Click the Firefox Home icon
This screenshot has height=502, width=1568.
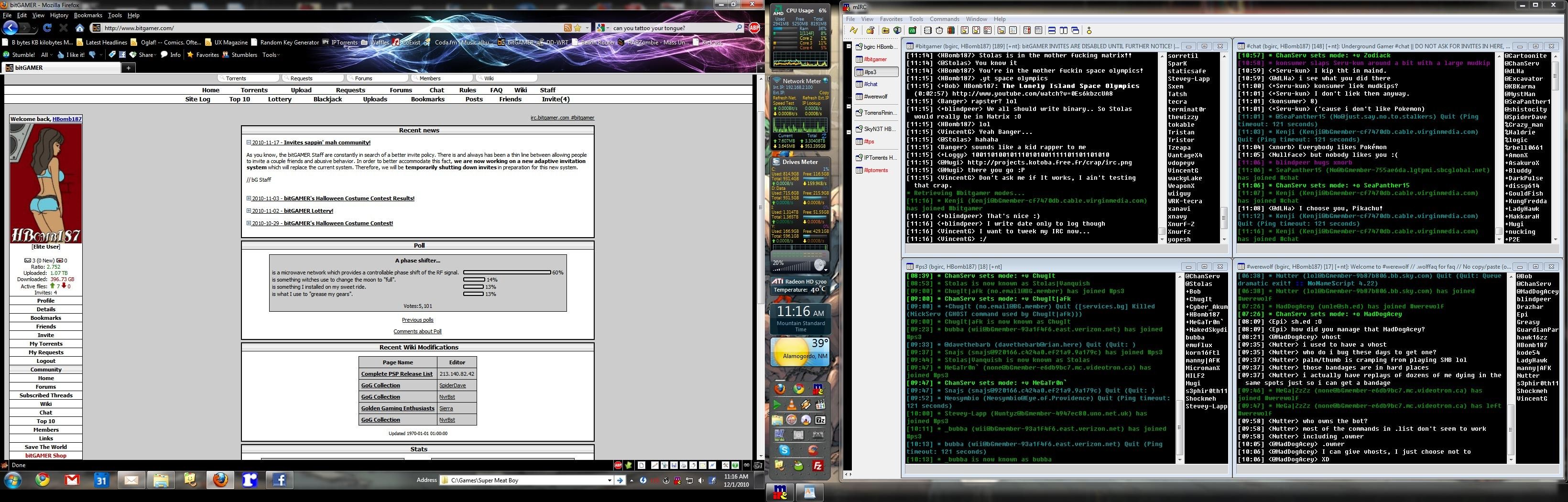[79, 28]
